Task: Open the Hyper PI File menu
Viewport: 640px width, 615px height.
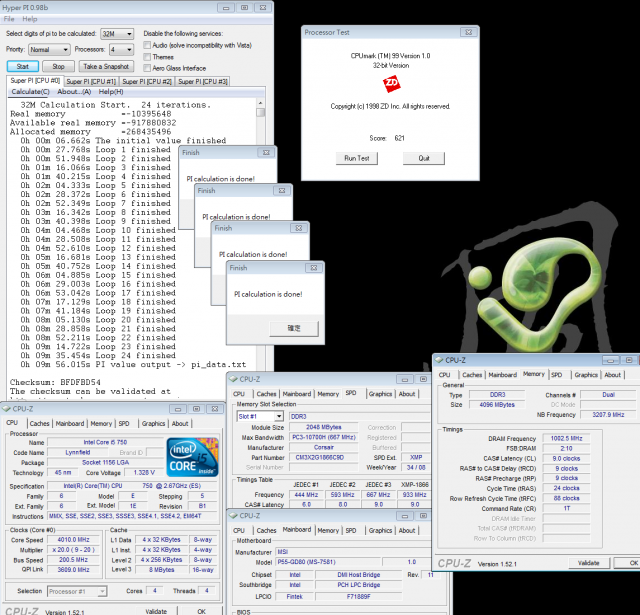Action: pyautogui.click(x=9, y=19)
